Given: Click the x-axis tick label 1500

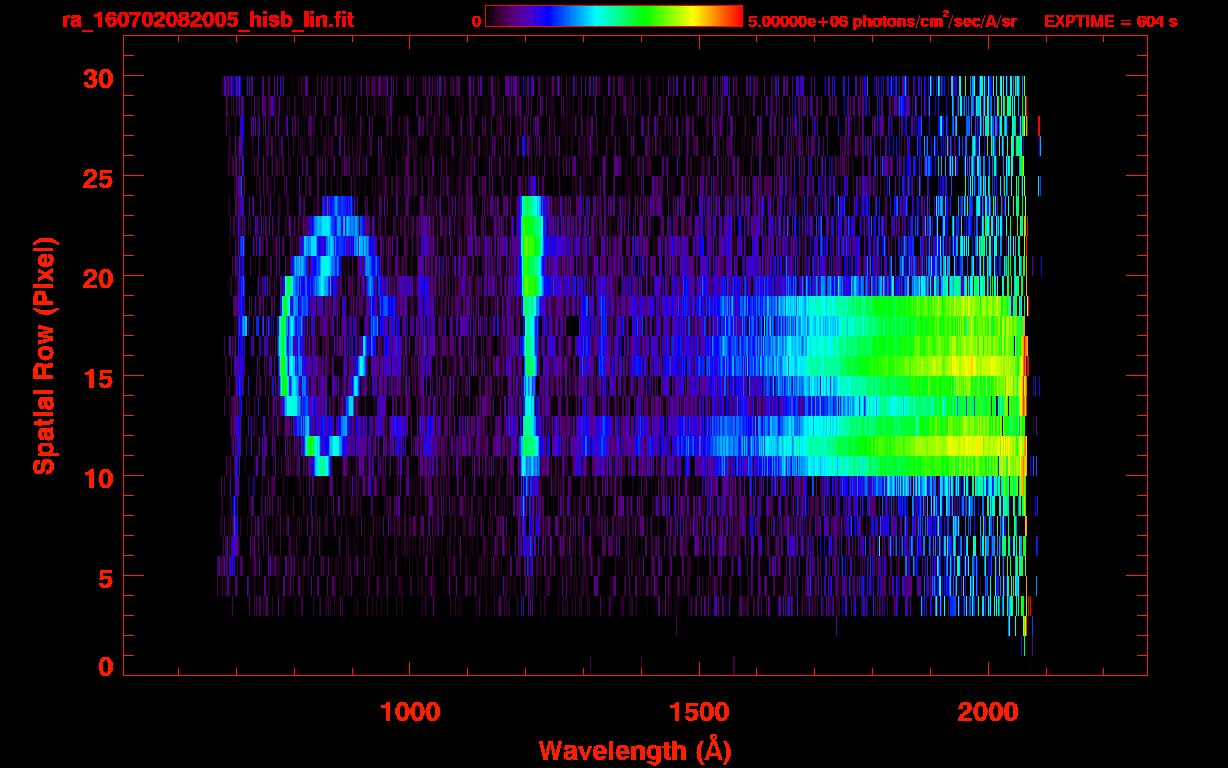Looking at the screenshot, I should point(699,712).
